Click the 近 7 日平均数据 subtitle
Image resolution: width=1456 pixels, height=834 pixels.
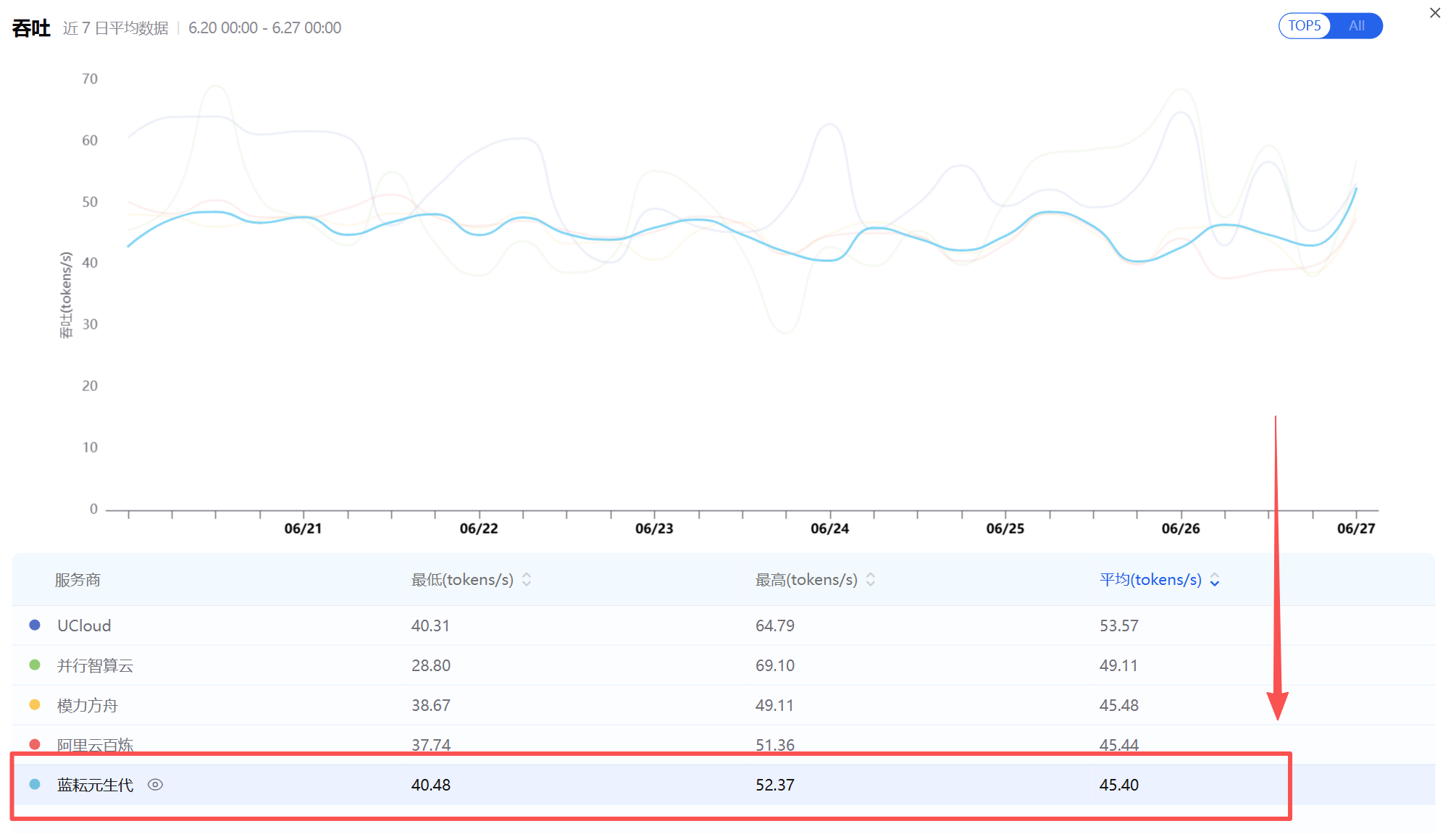point(116,28)
